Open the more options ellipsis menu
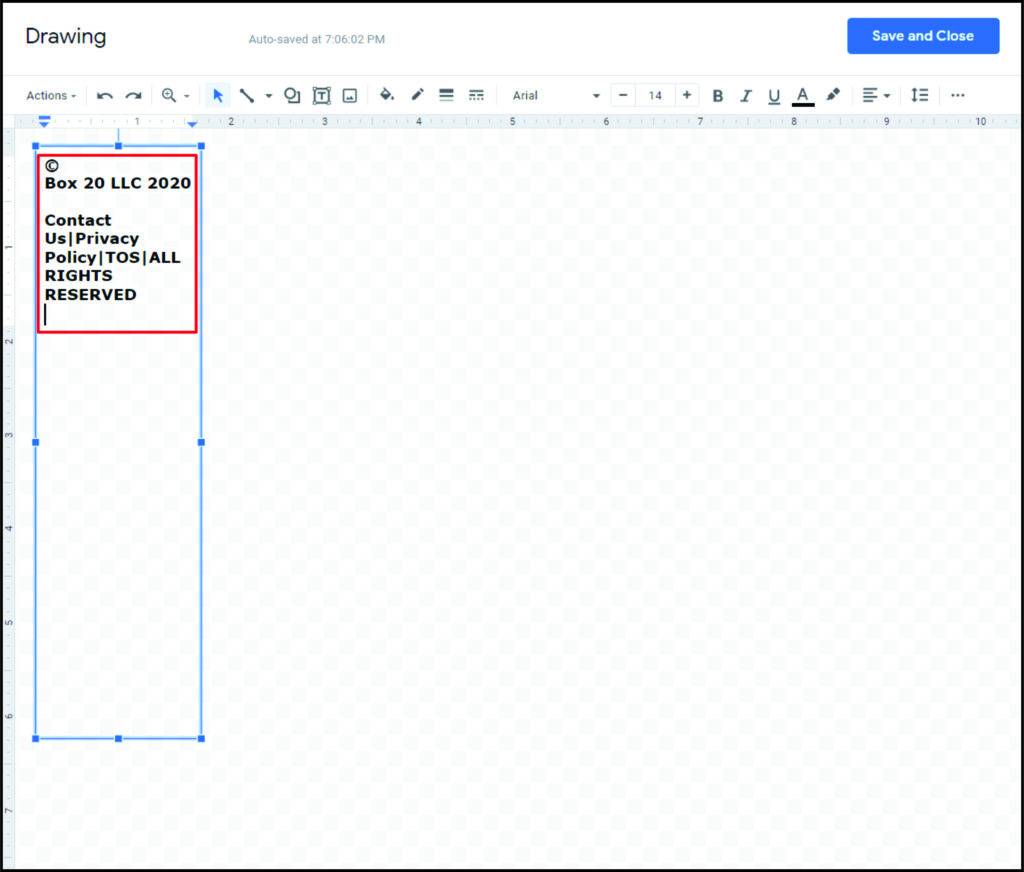This screenshot has width=1024, height=872. tap(958, 95)
